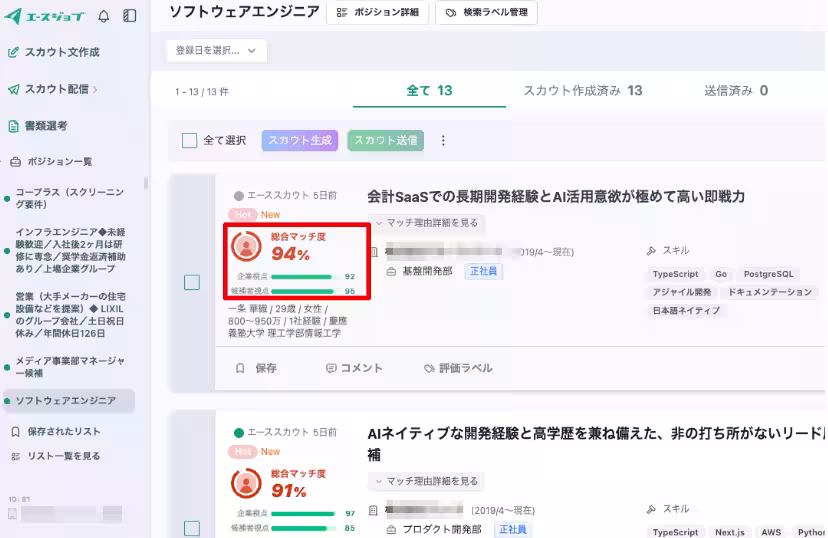
Task: Select コープラス（スクリーニング要件）position
Action: [x=69, y=198]
